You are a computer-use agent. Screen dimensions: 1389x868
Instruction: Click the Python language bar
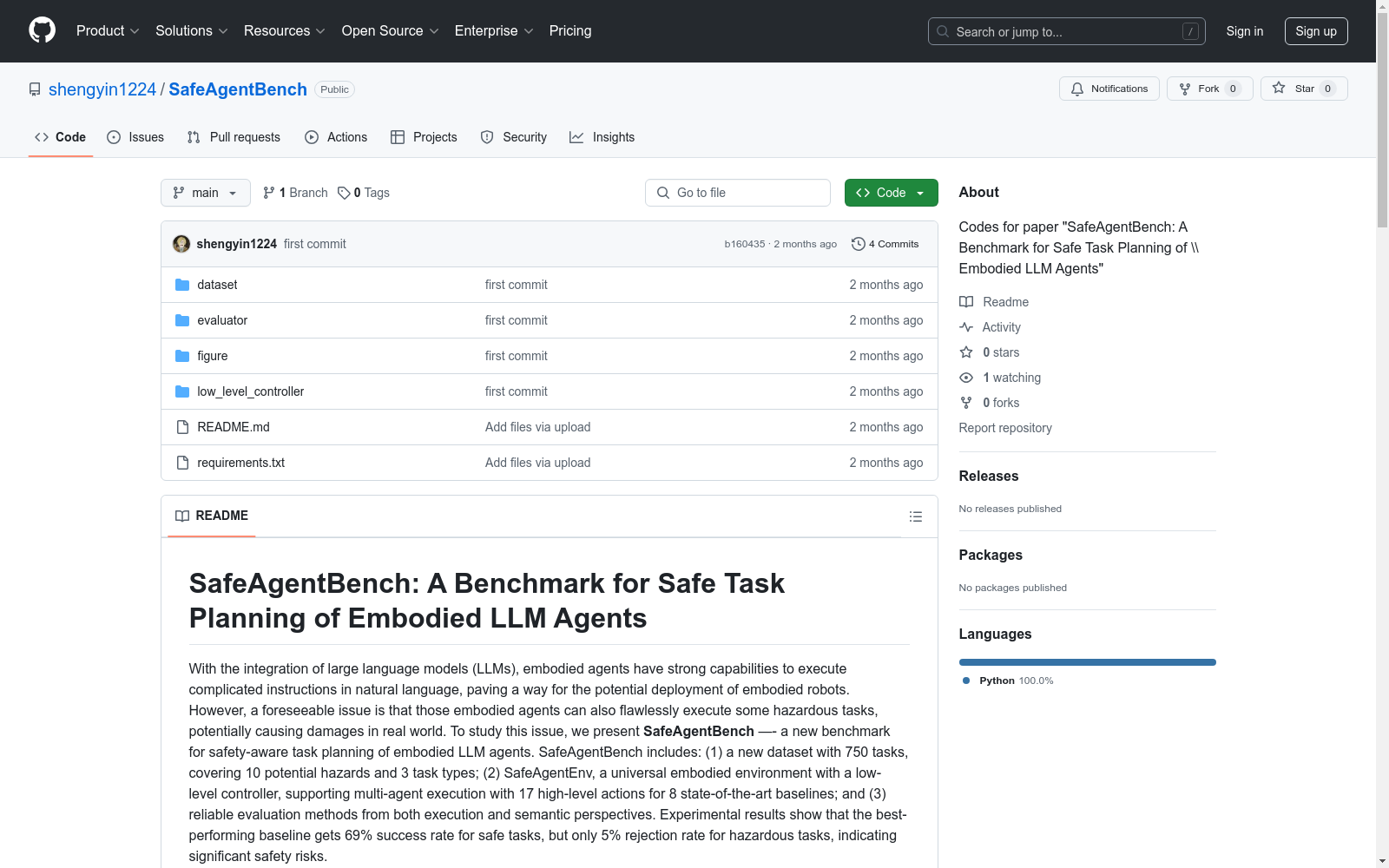1088,662
